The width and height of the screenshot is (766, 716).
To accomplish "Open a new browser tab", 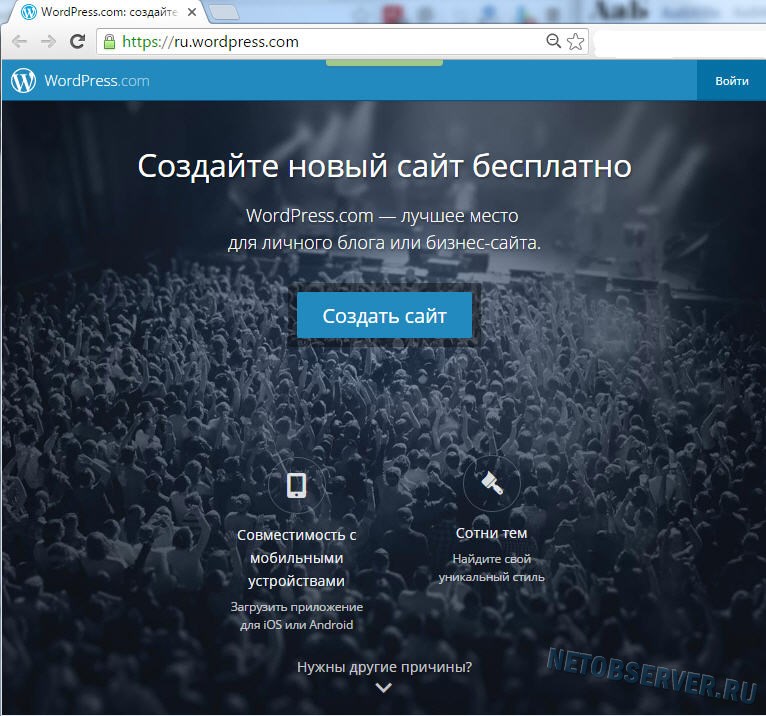I will [224, 13].
